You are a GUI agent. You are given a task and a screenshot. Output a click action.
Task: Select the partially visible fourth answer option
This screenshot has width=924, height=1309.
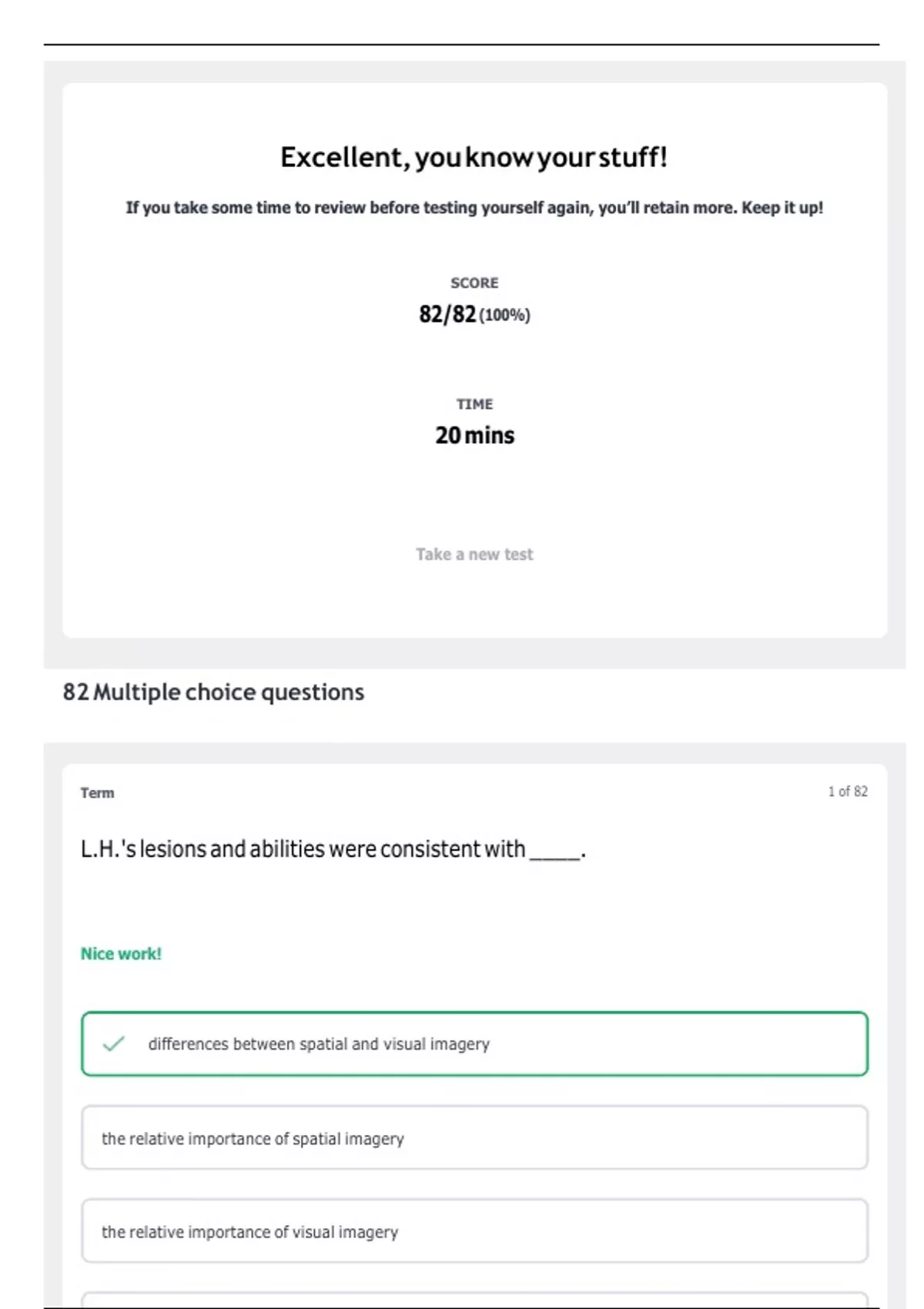coord(474,1300)
